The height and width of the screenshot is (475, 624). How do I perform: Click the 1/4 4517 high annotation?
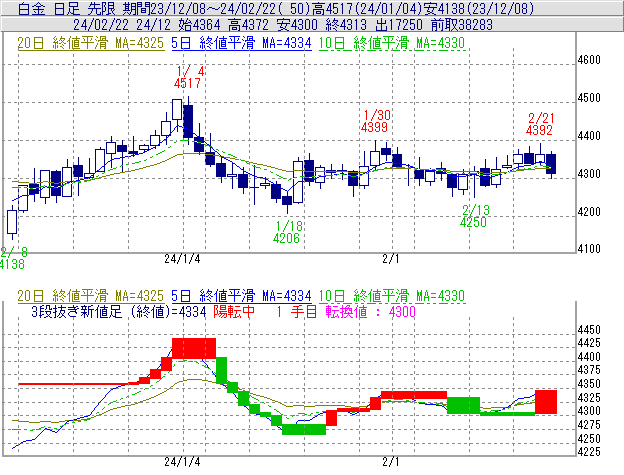point(188,77)
